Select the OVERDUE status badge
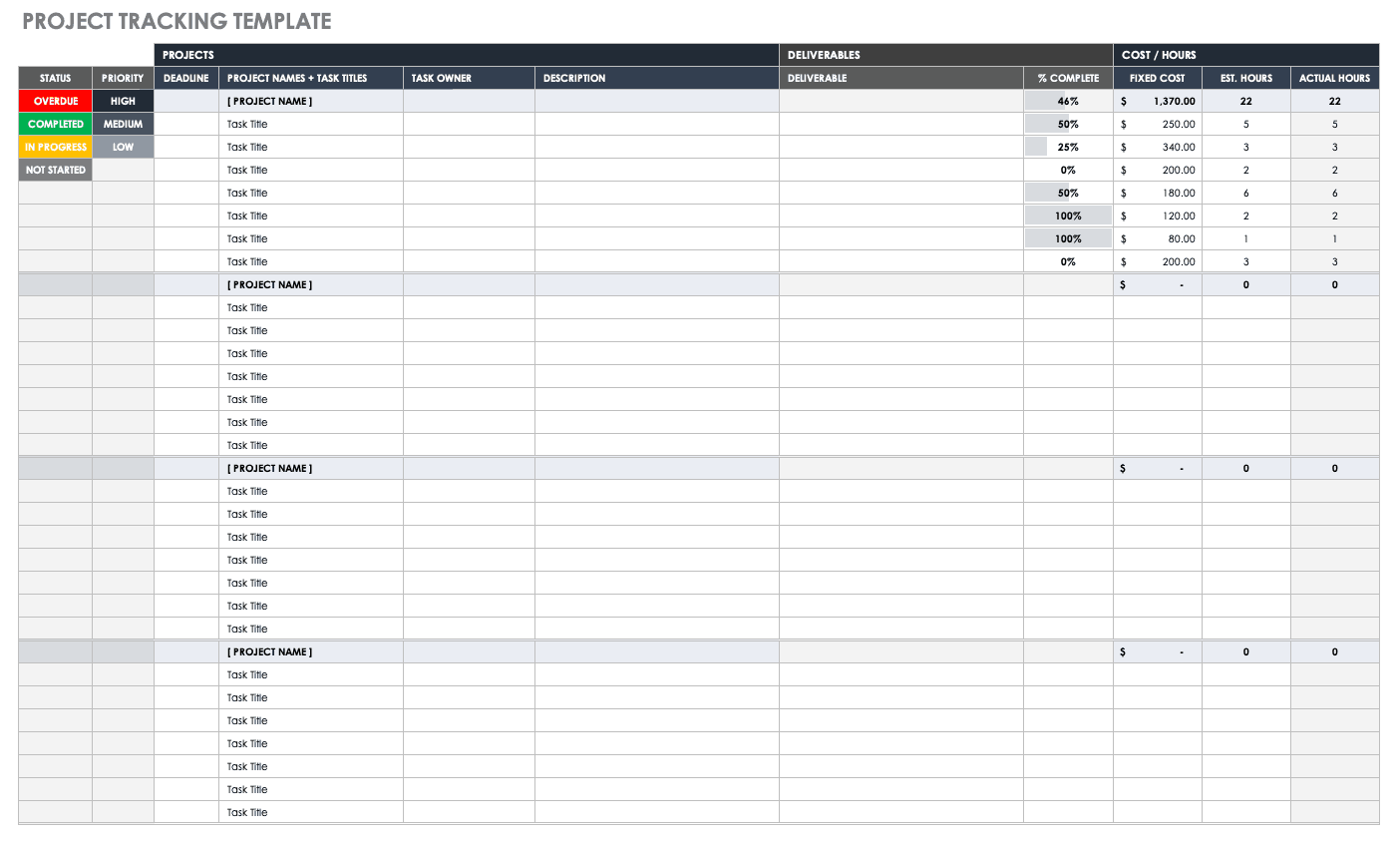The height and width of the screenshot is (849, 1400). tap(55, 101)
